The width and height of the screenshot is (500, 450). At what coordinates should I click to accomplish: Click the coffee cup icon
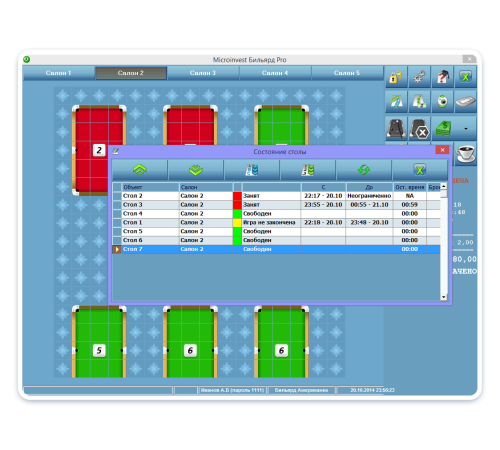pos(465,154)
